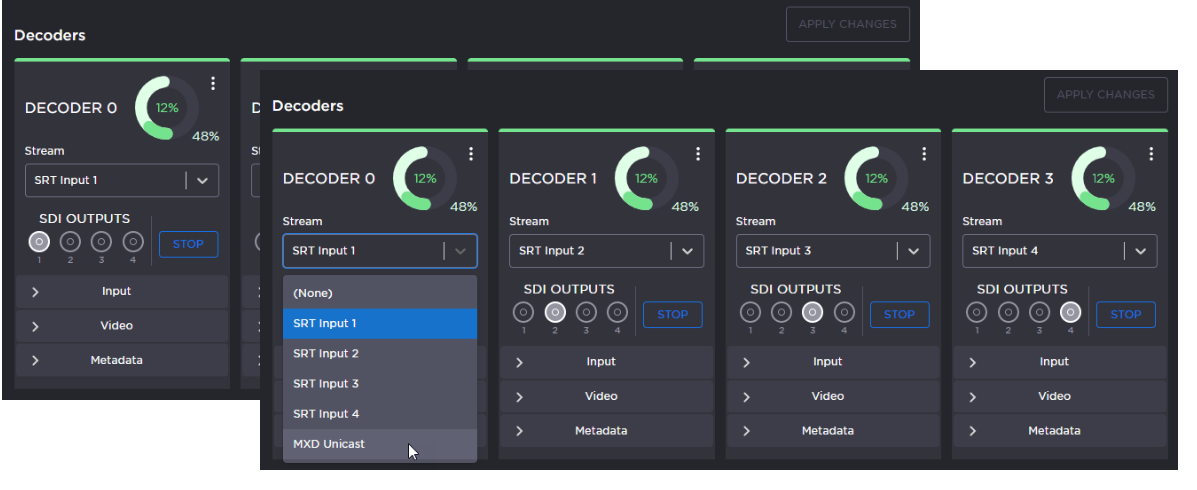Open Decoder 1 three-dot options menu

click(x=698, y=154)
